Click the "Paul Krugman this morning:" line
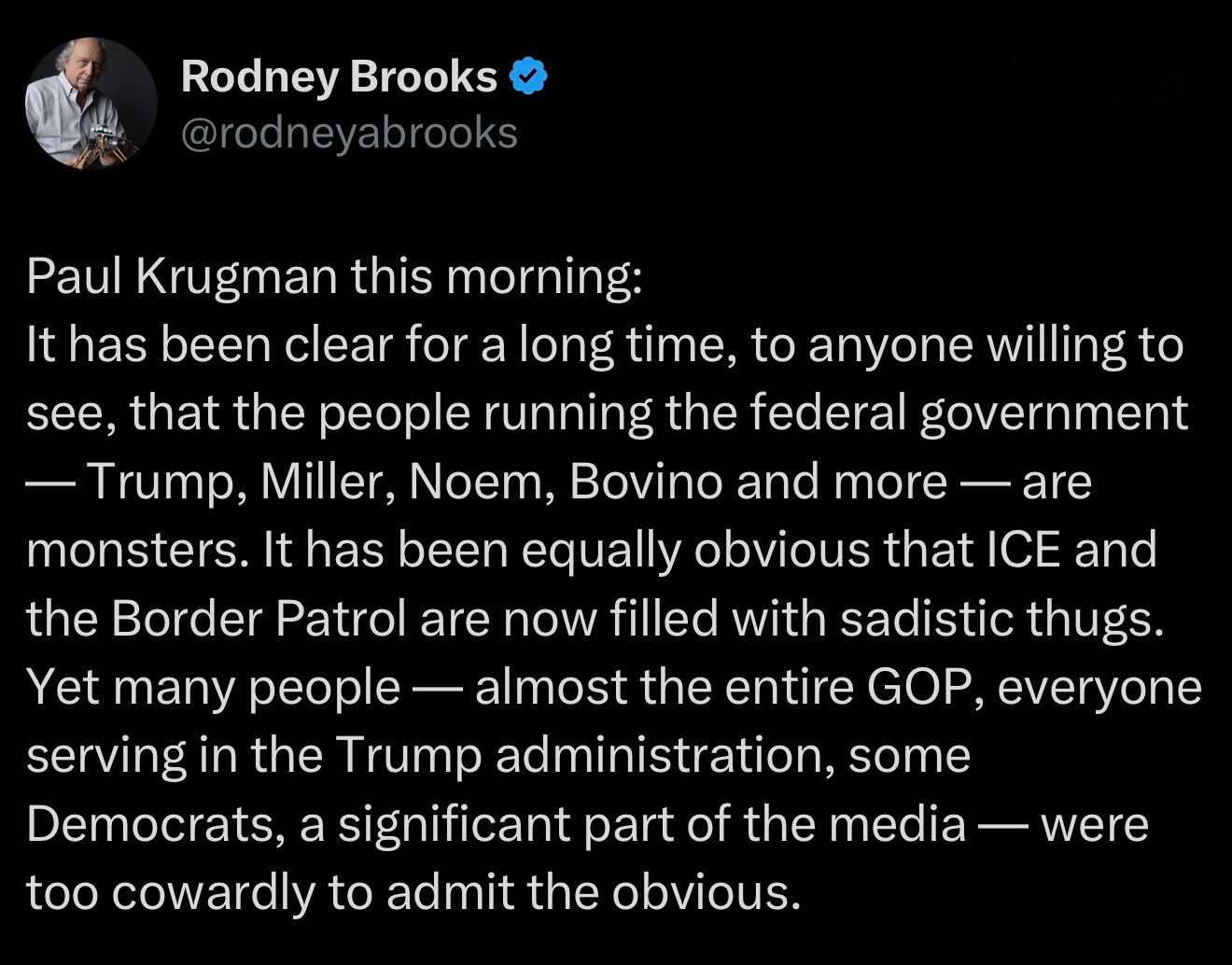1232x965 pixels. [334, 277]
